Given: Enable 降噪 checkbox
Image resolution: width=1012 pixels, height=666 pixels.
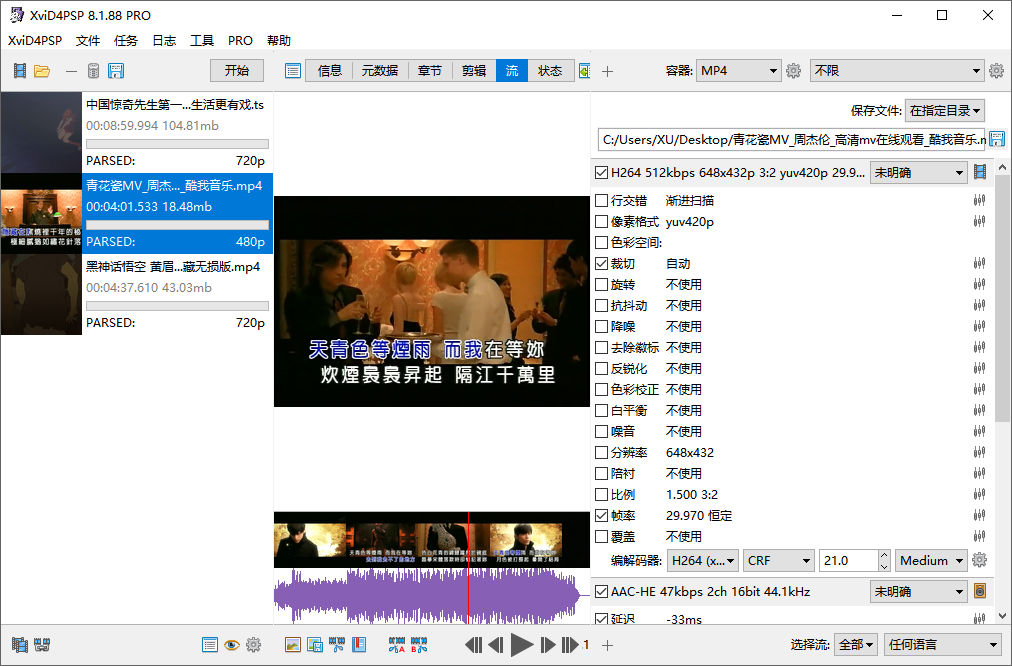Looking at the screenshot, I should (x=601, y=326).
